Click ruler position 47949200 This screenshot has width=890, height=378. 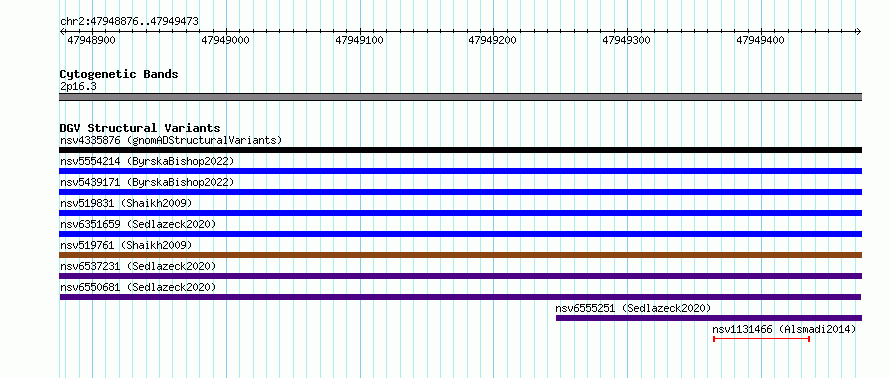493,40
